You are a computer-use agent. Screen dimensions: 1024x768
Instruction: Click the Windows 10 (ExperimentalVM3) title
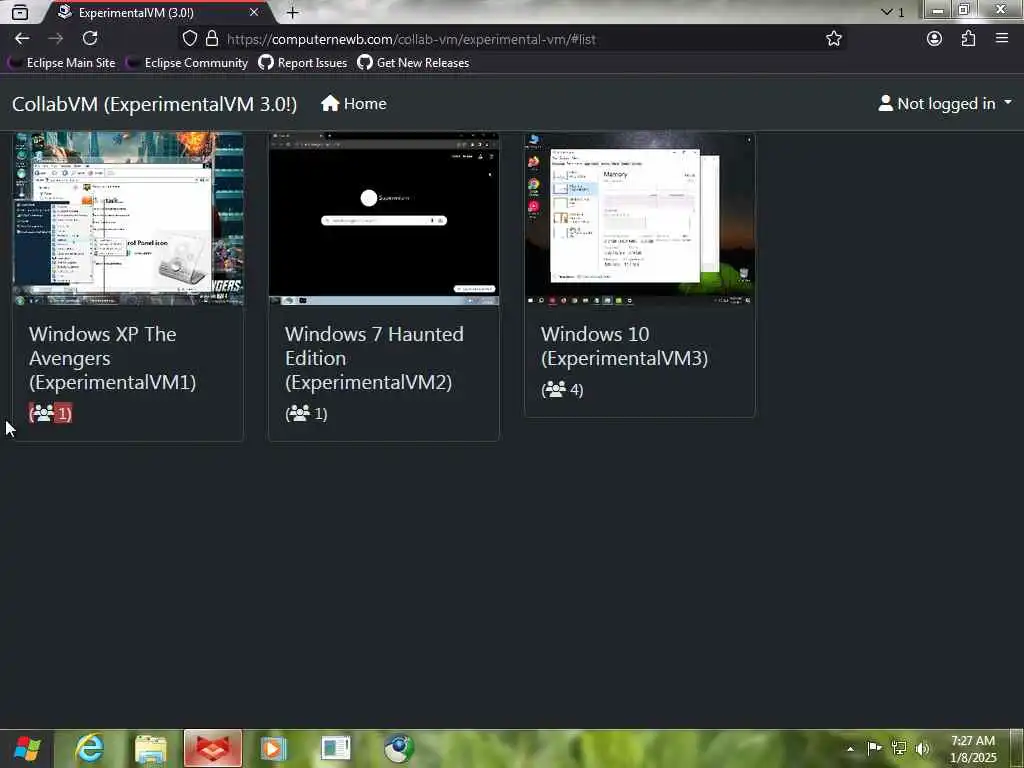coord(624,346)
